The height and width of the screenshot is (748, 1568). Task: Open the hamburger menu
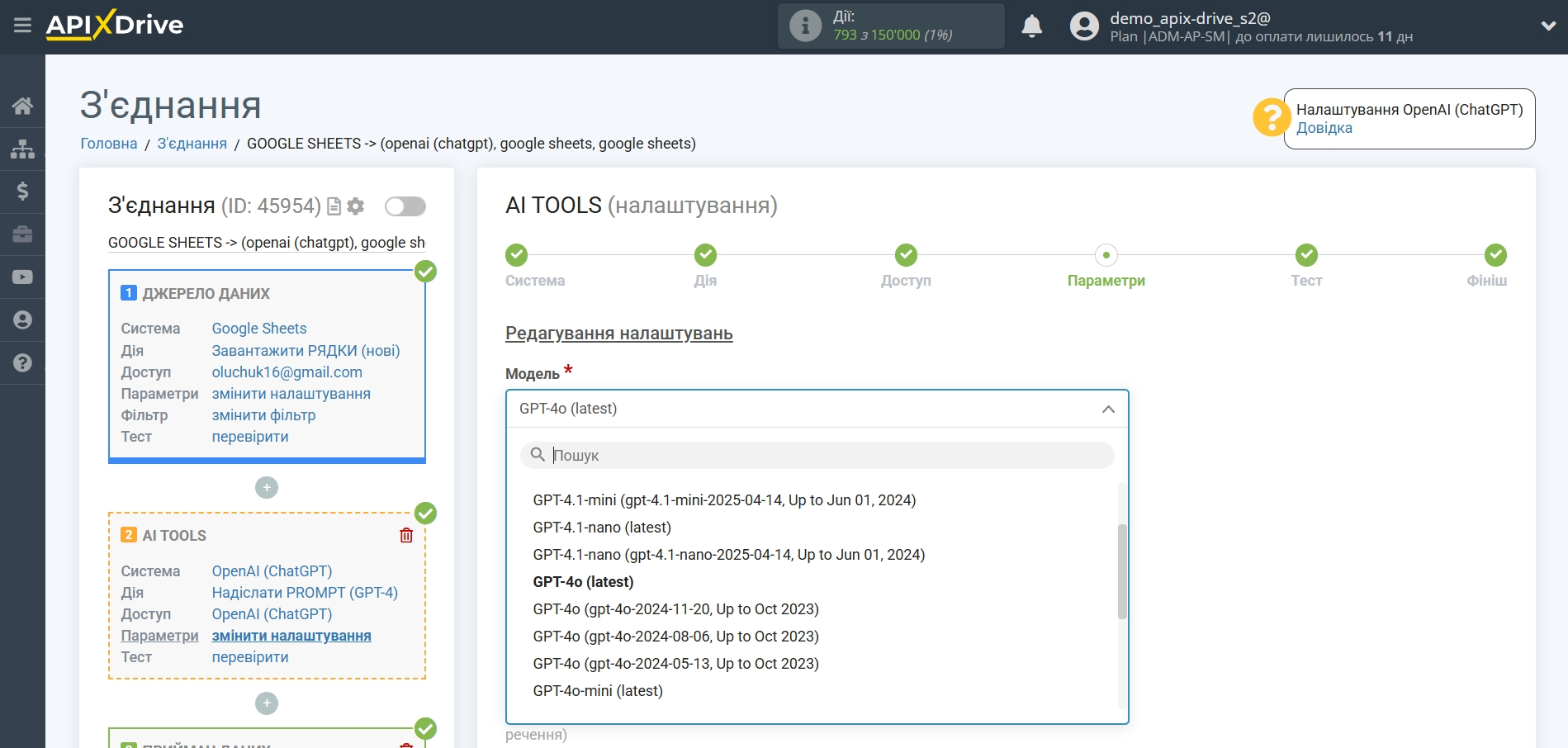pyautogui.click(x=22, y=26)
